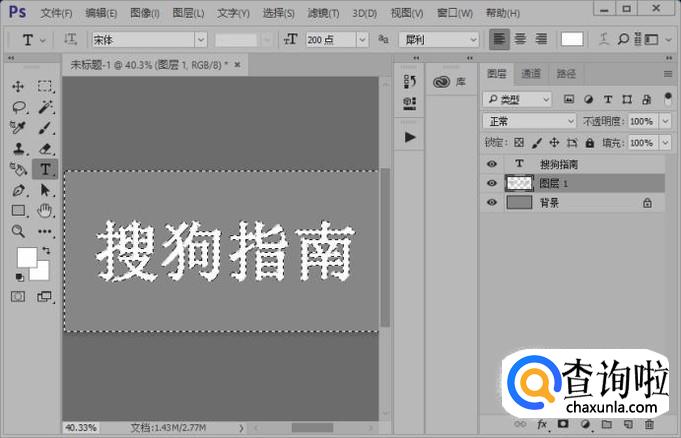Viewport: 681px width, 438px height.
Task: Change screen mode from toolbar
Action: pos(44,297)
